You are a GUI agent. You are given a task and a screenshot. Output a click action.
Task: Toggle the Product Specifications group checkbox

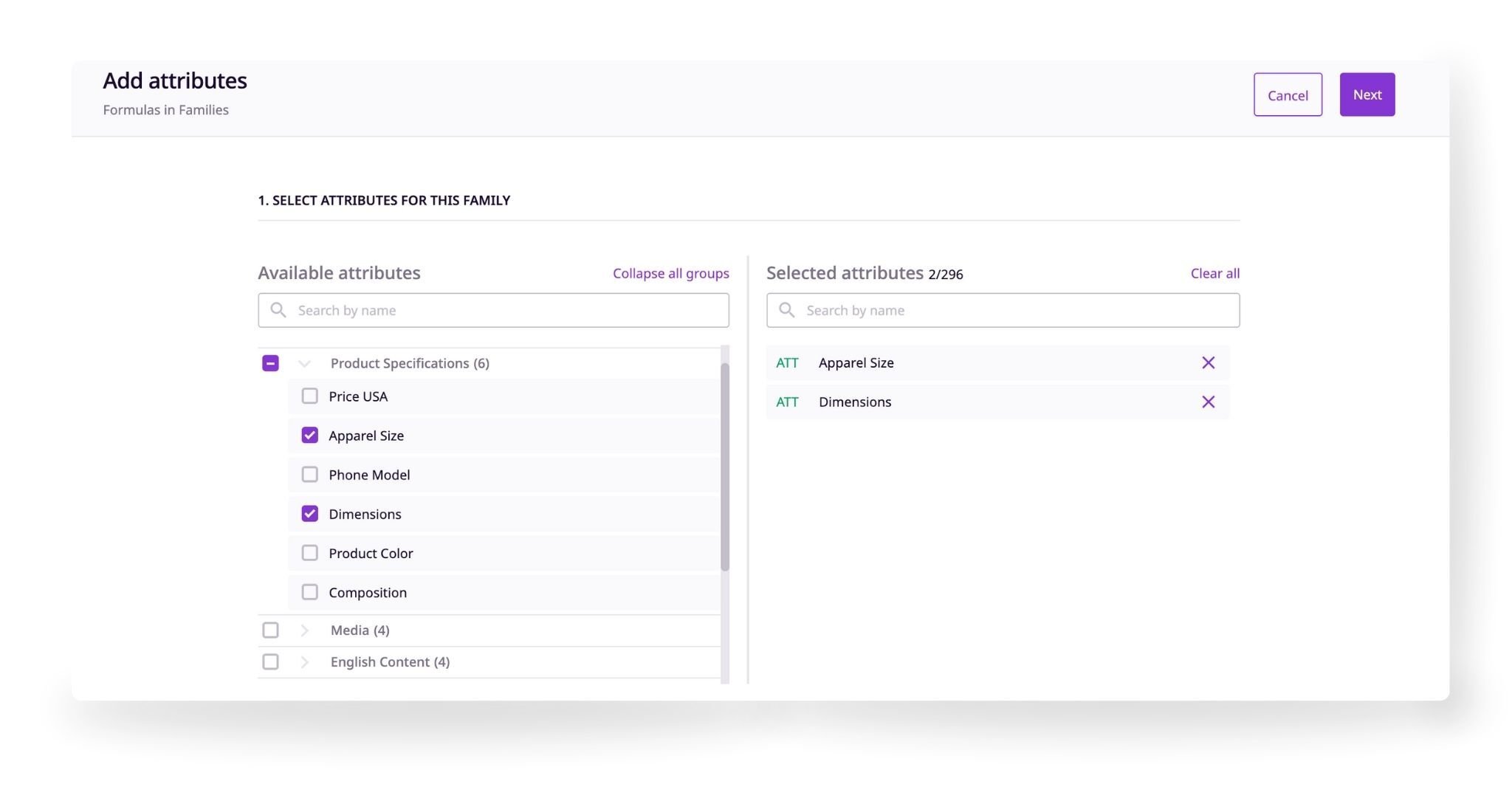click(270, 363)
